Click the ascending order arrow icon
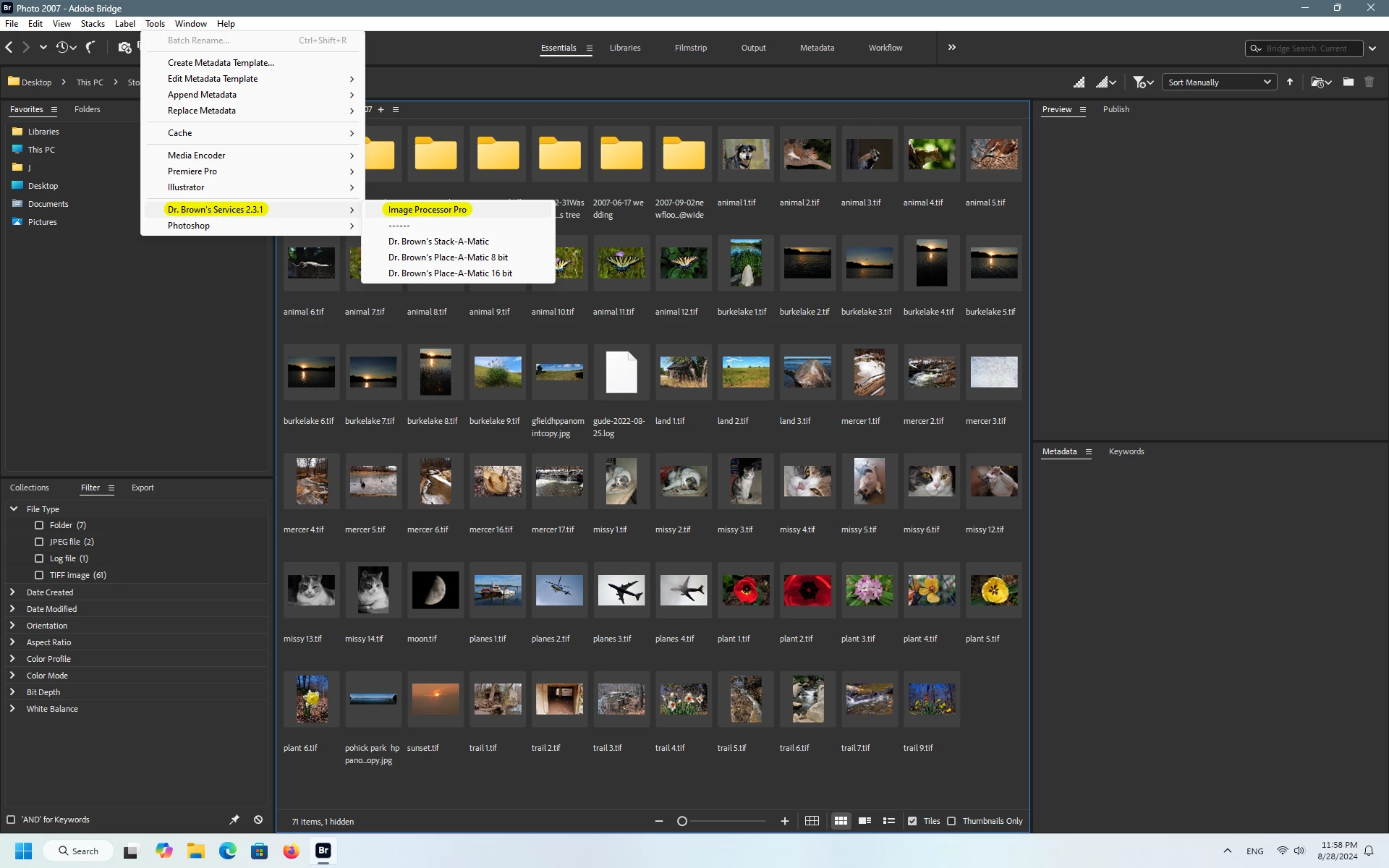Viewport: 1389px width, 868px height. click(1290, 82)
